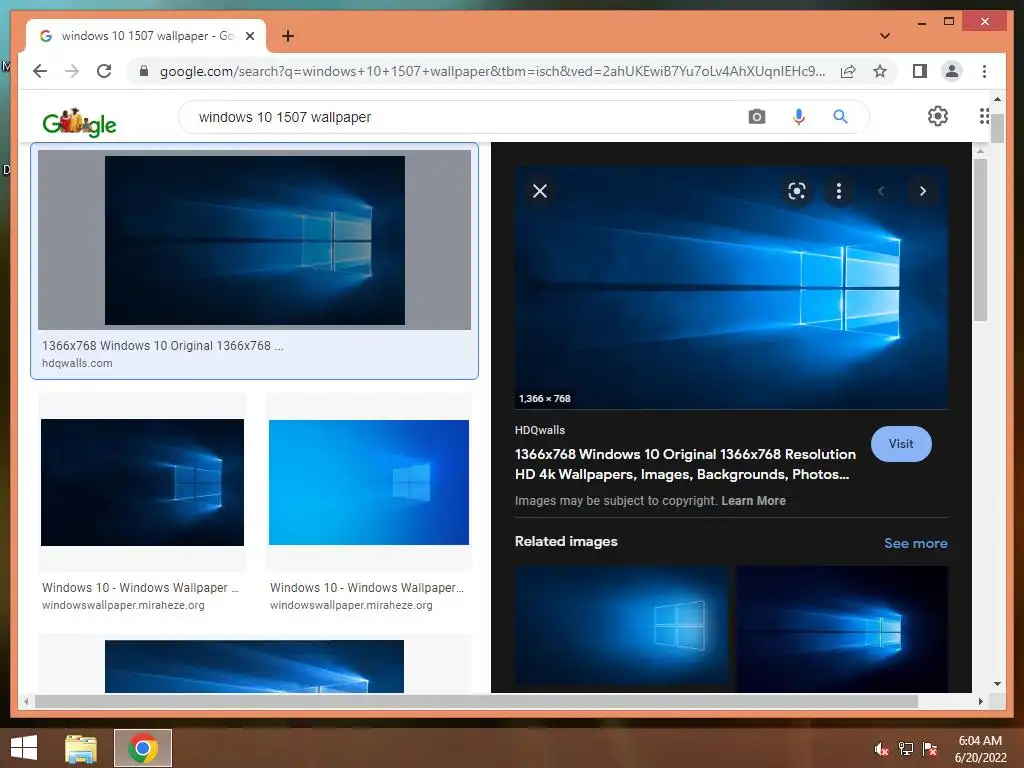Open the dark Windows 10 miraheze thumbnail
The image size is (1024, 768).
(142, 482)
